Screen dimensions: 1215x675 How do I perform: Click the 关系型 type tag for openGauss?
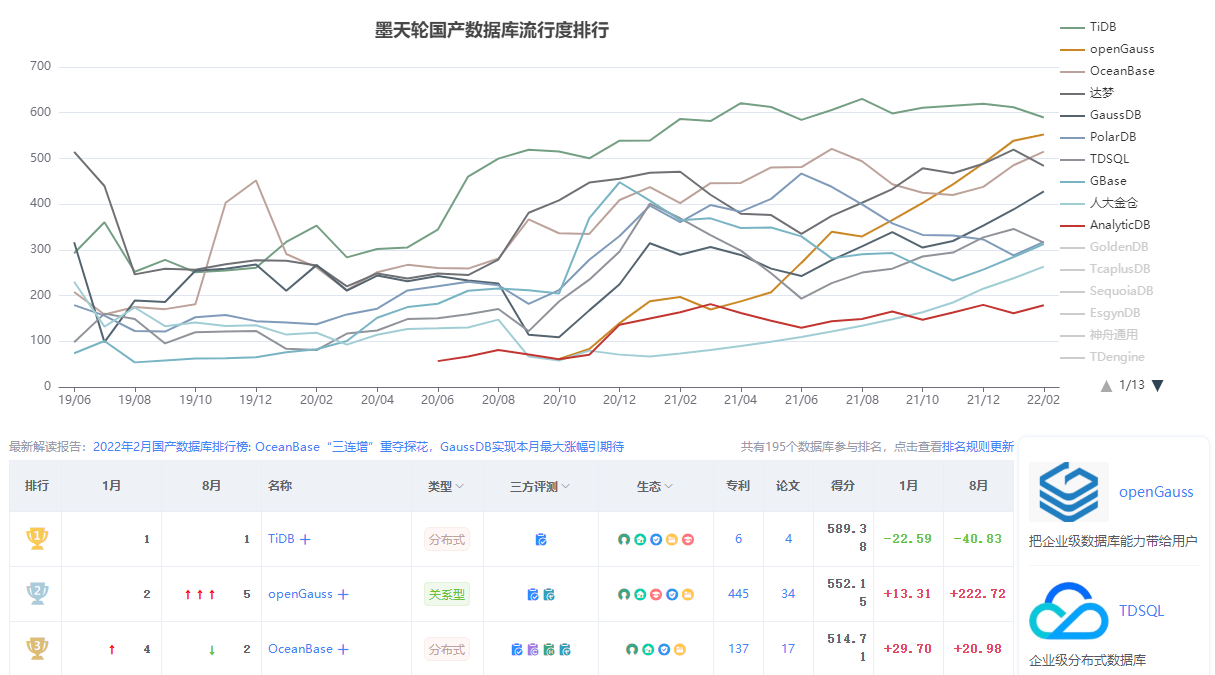pyautogui.click(x=446, y=594)
